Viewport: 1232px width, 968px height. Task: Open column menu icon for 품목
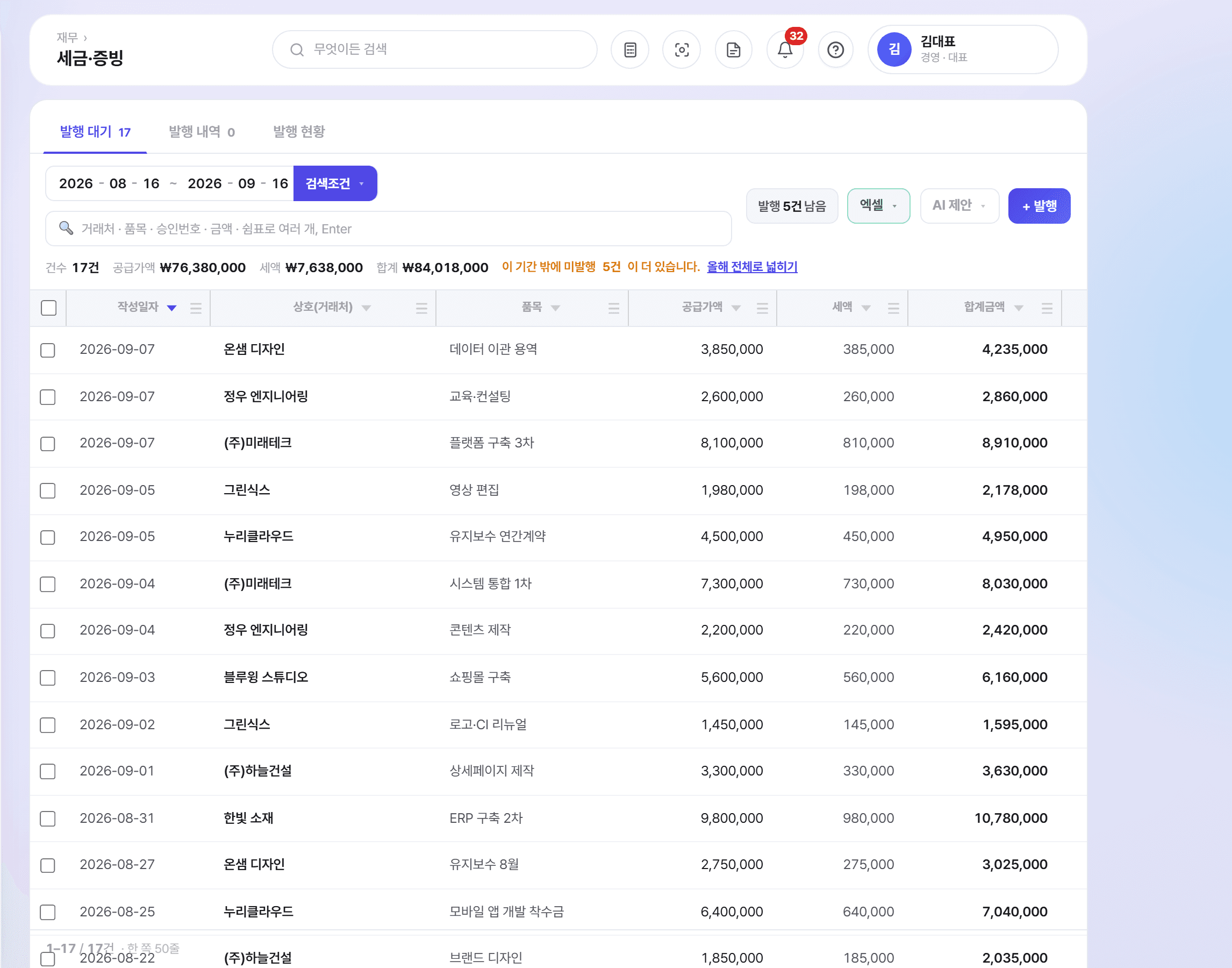pyautogui.click(x=613, y=308)
